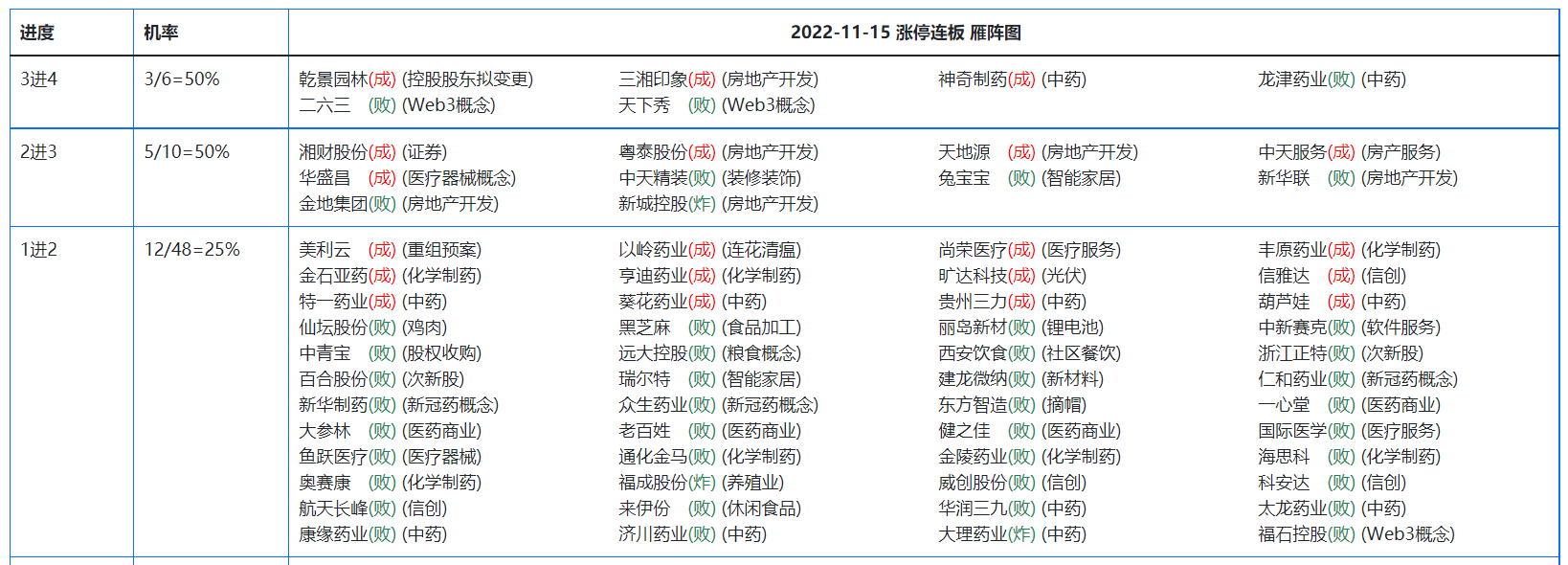Select the 12/48=25% probability cell

(x=191, y=250)
